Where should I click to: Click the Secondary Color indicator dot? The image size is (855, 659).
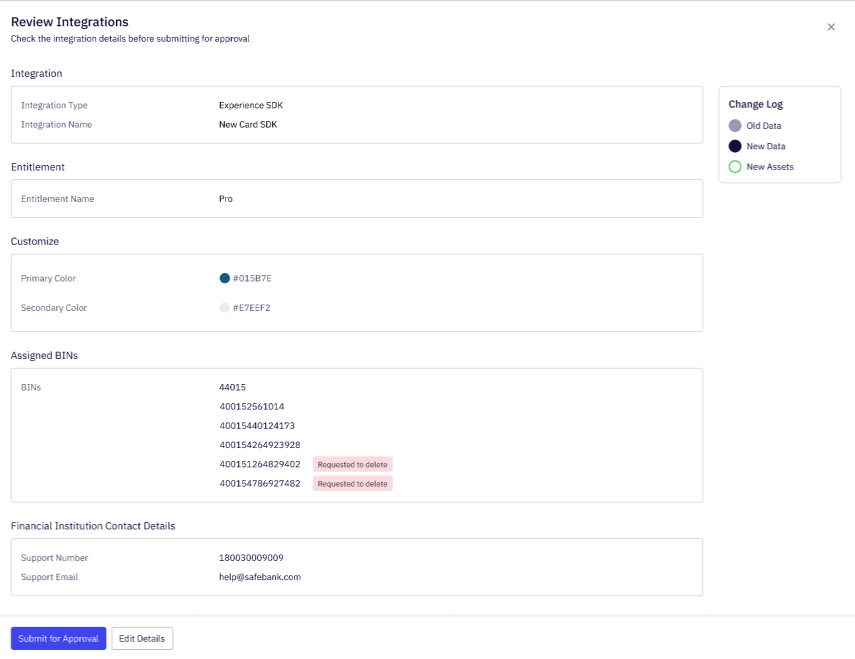pyautogui.click(x=223, y=308)
